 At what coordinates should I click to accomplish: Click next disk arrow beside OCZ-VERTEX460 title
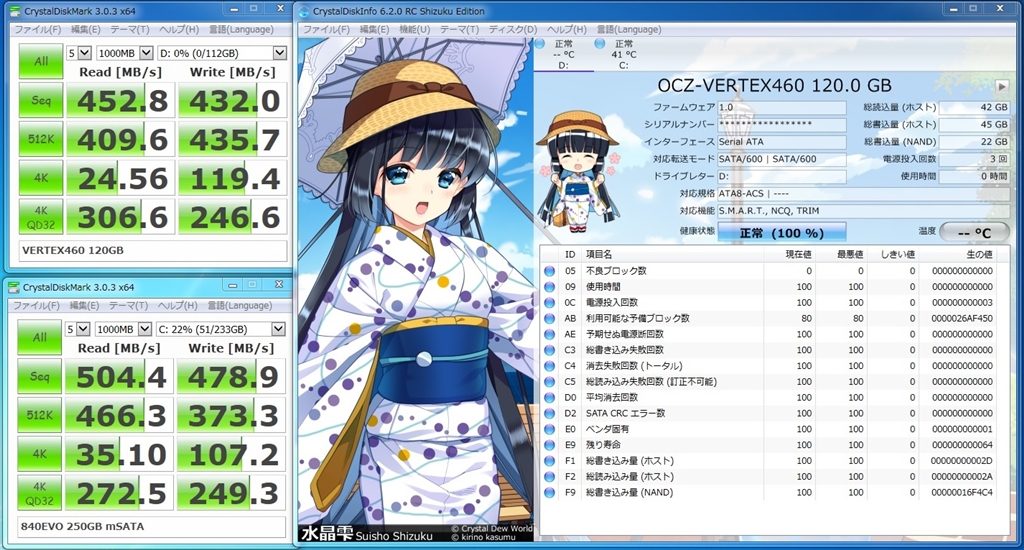[x=1001, y=86]
